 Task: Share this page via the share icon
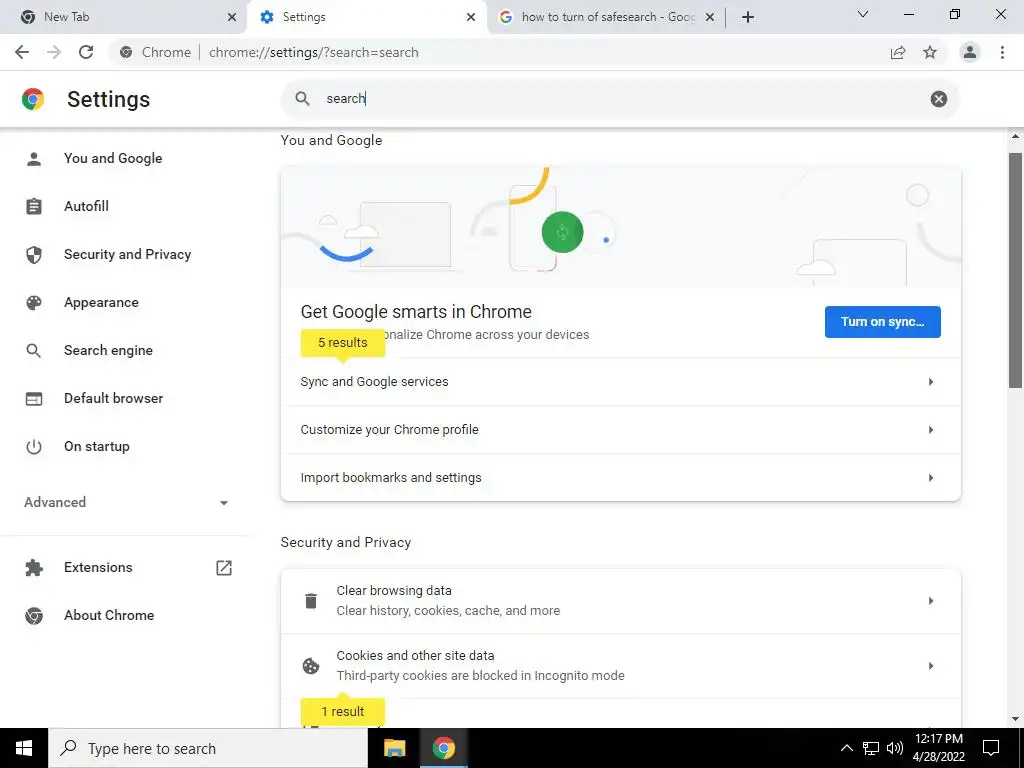[x=898, y=52]
